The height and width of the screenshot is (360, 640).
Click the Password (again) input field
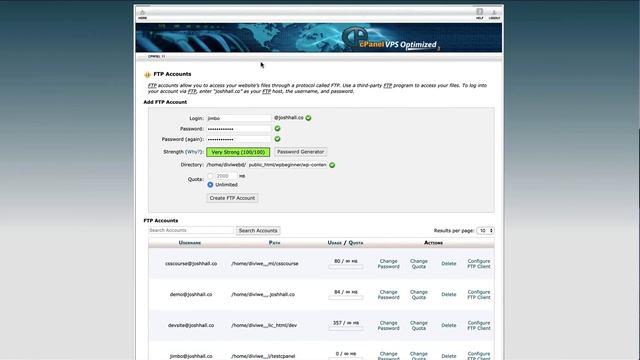[239, 140]
